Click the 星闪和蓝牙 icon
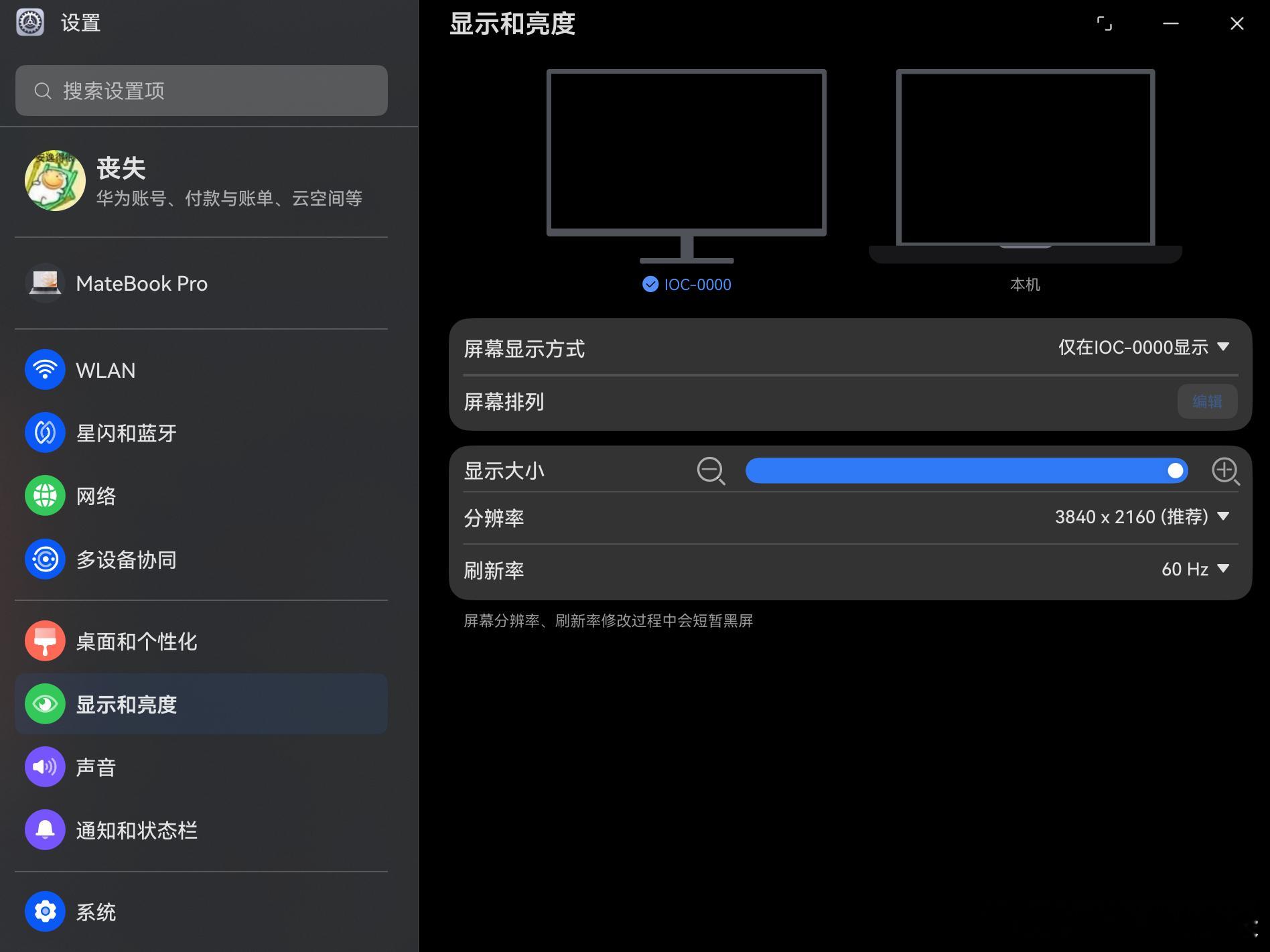The image size is (1270, 952). click(45, 433)
